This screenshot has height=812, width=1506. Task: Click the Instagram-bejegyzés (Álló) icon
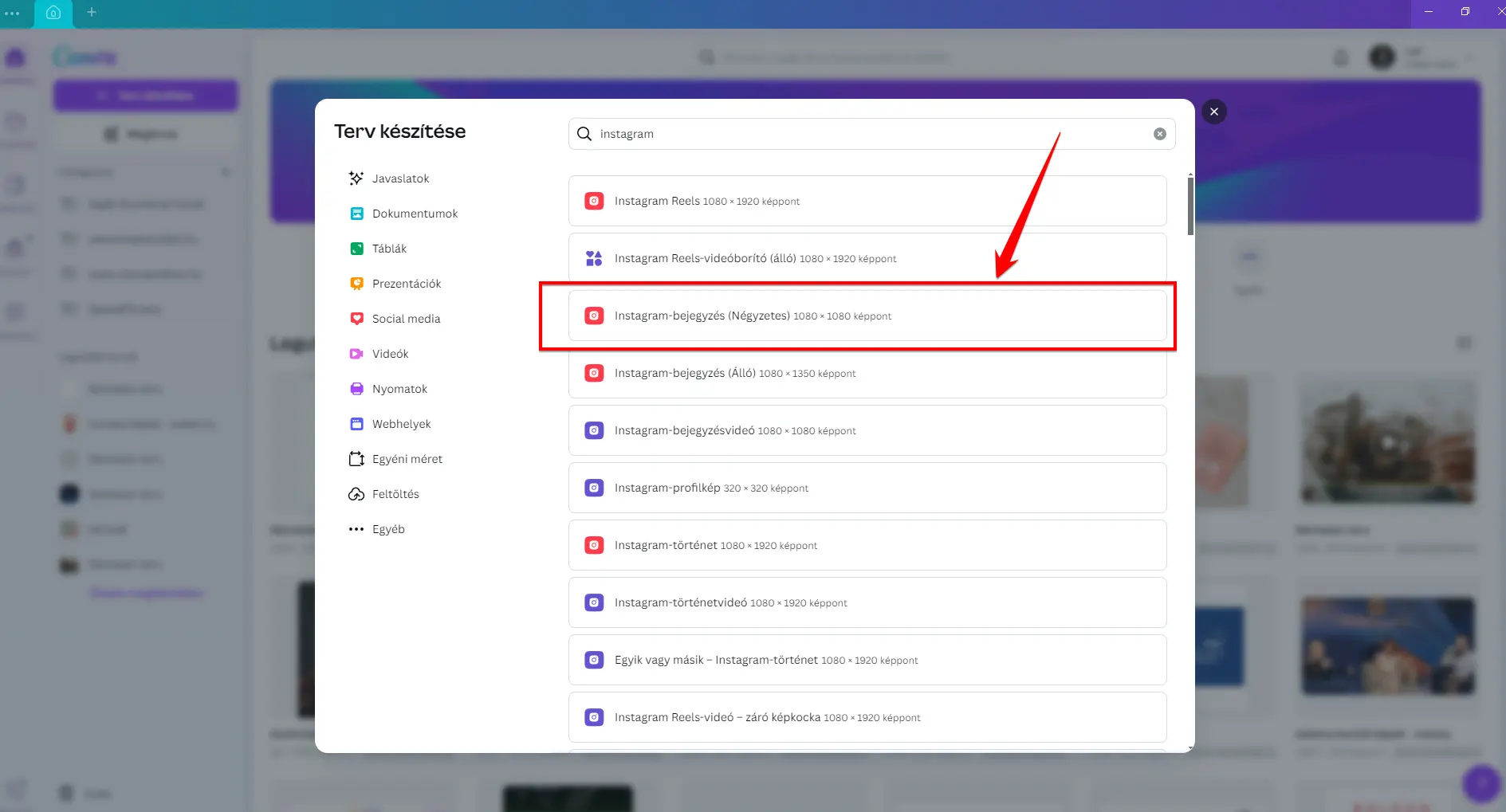[x=594, y=373]
